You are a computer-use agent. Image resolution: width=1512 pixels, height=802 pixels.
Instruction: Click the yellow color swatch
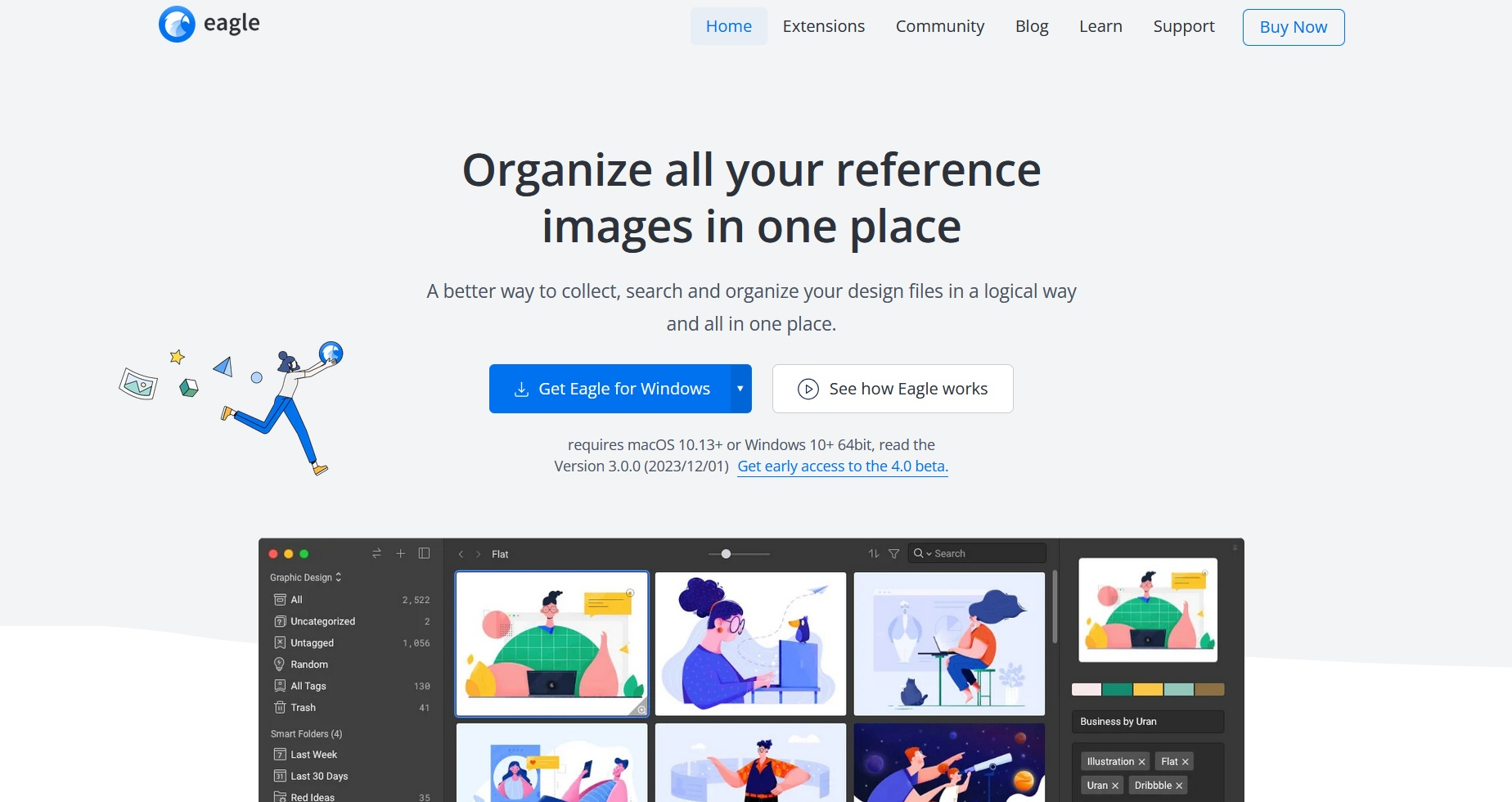[x=1148, y=690]
